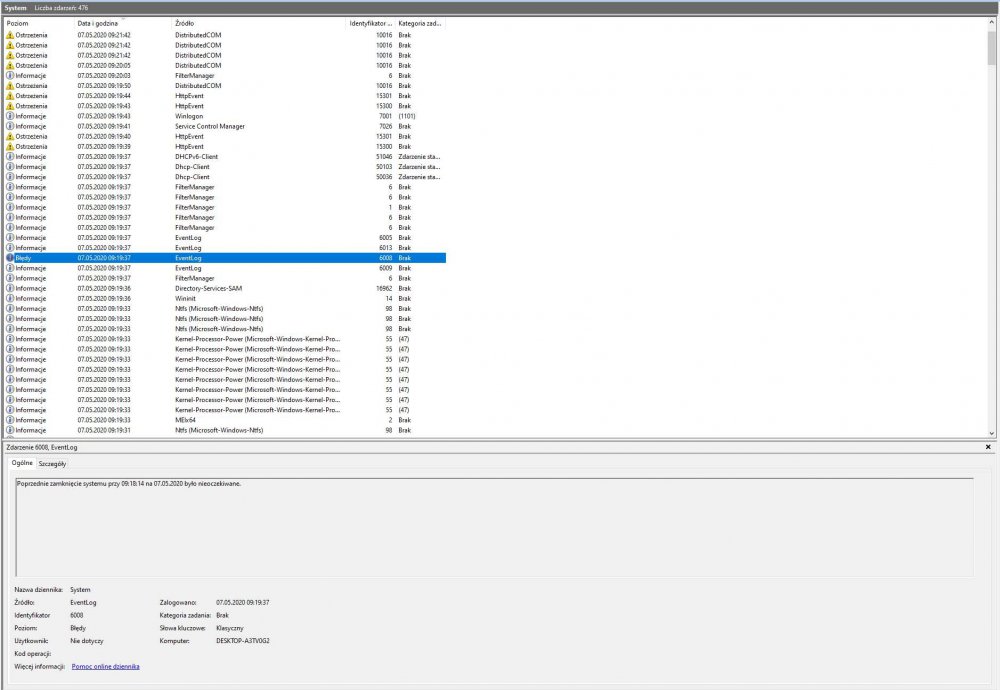Viewport: 1000px width, 690px height.
Task: Click warning icon of DistributedCOM 09:20:05 event
Action: [x=10, y=65]
